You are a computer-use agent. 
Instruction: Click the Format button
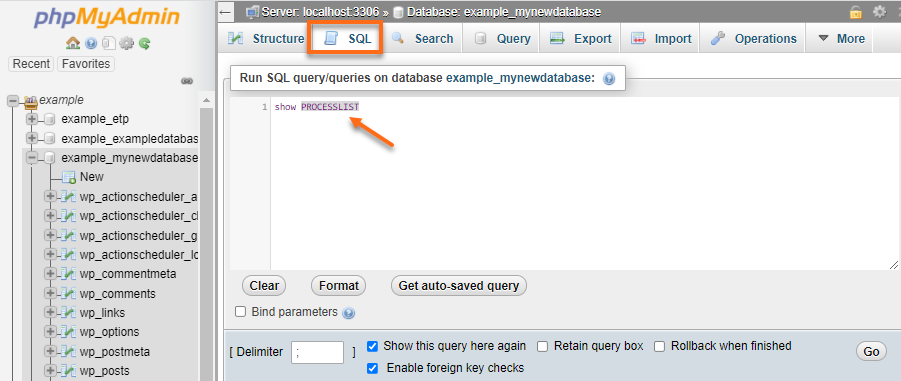coord(338,286)
